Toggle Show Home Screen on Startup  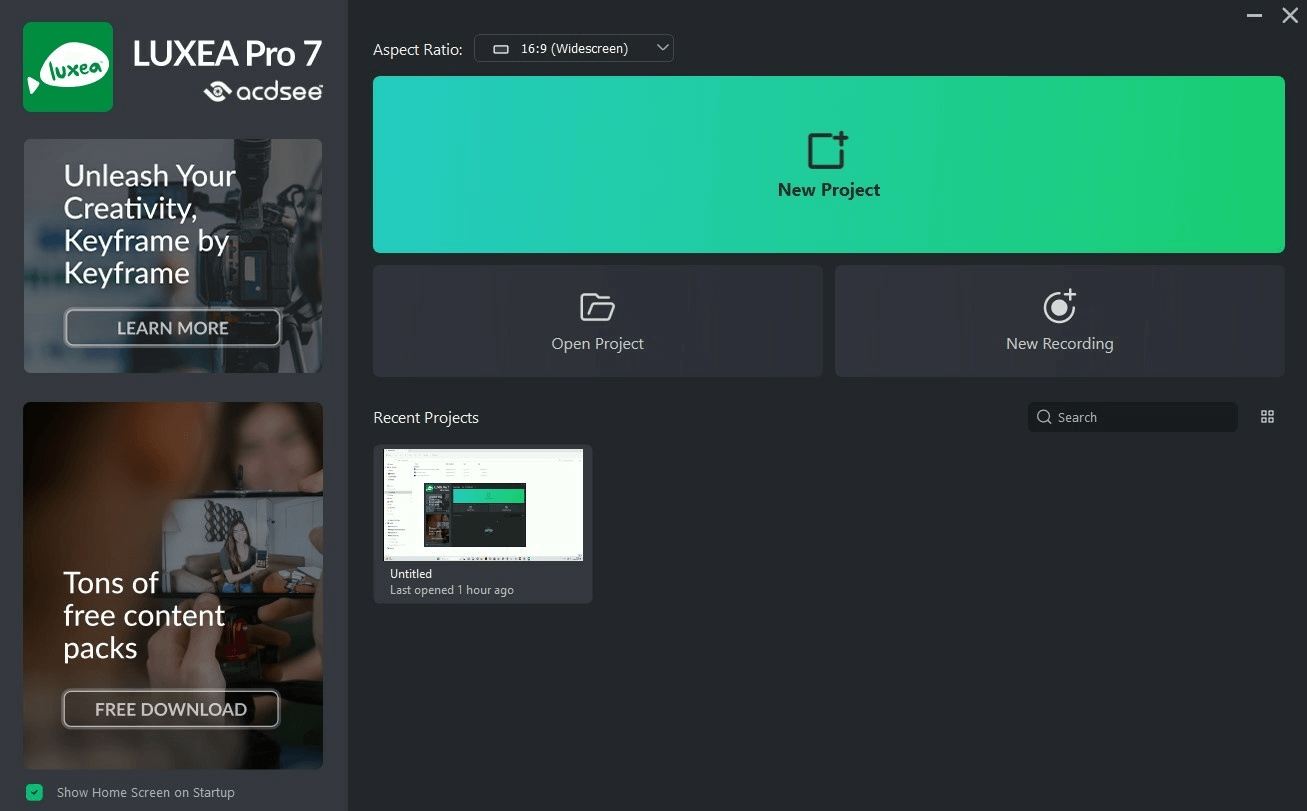(34, 792)
